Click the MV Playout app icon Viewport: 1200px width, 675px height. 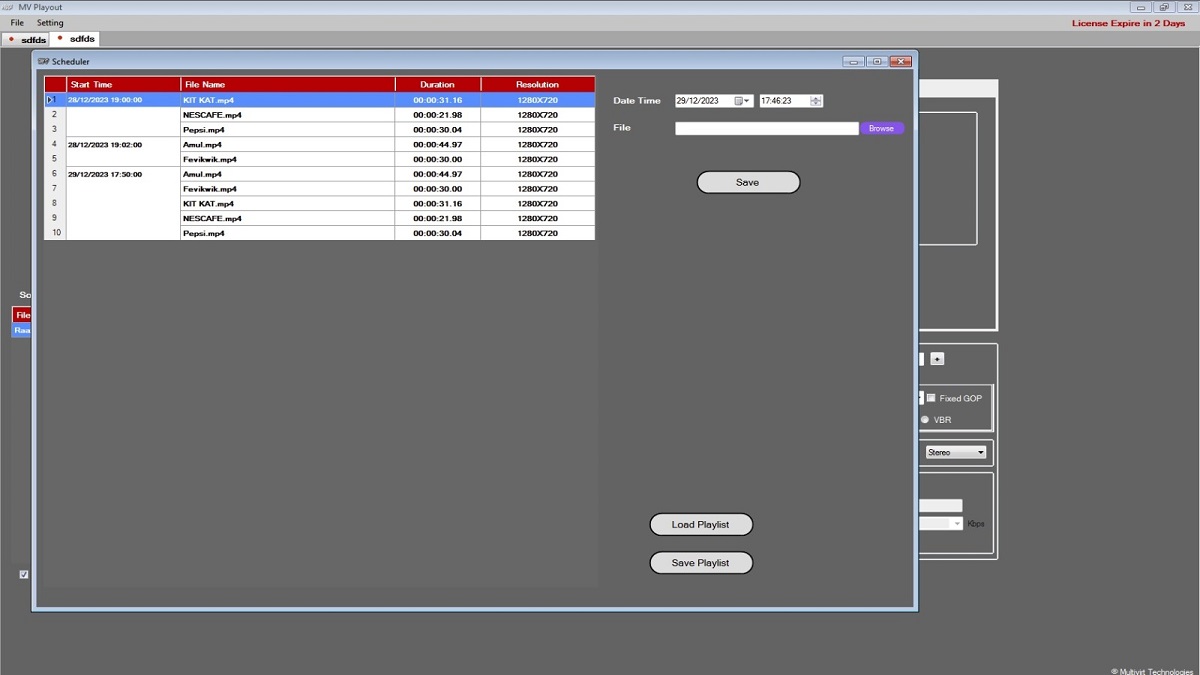(x=9, y=7)
